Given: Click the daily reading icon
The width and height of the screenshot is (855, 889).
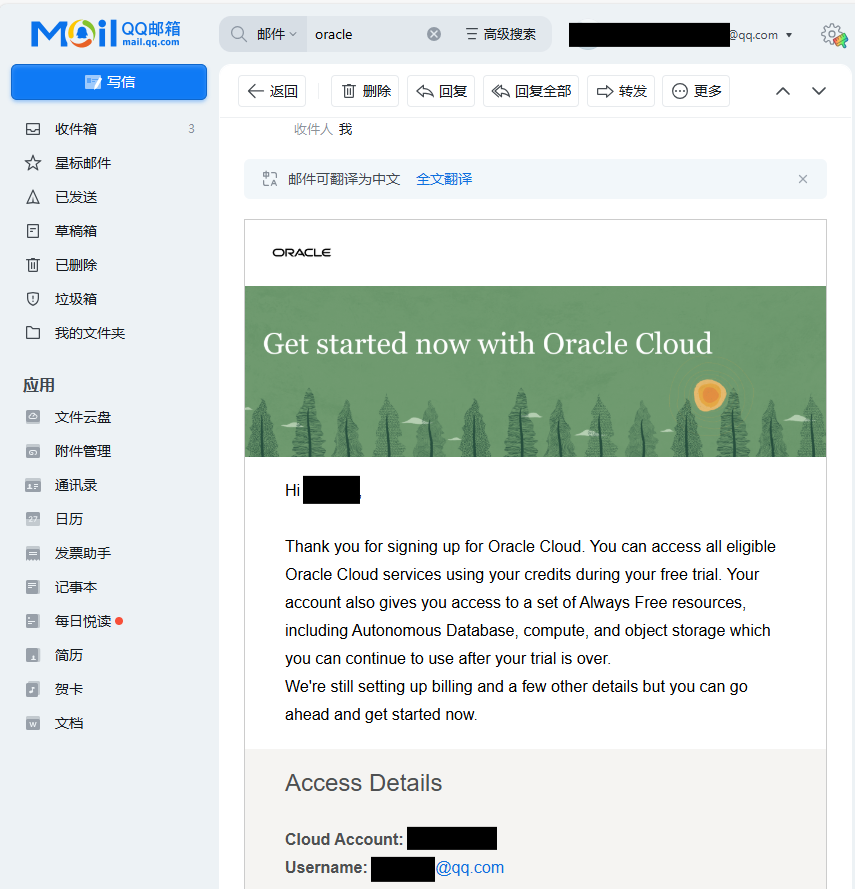Looking at the screenshot, I should click(33, 621).
